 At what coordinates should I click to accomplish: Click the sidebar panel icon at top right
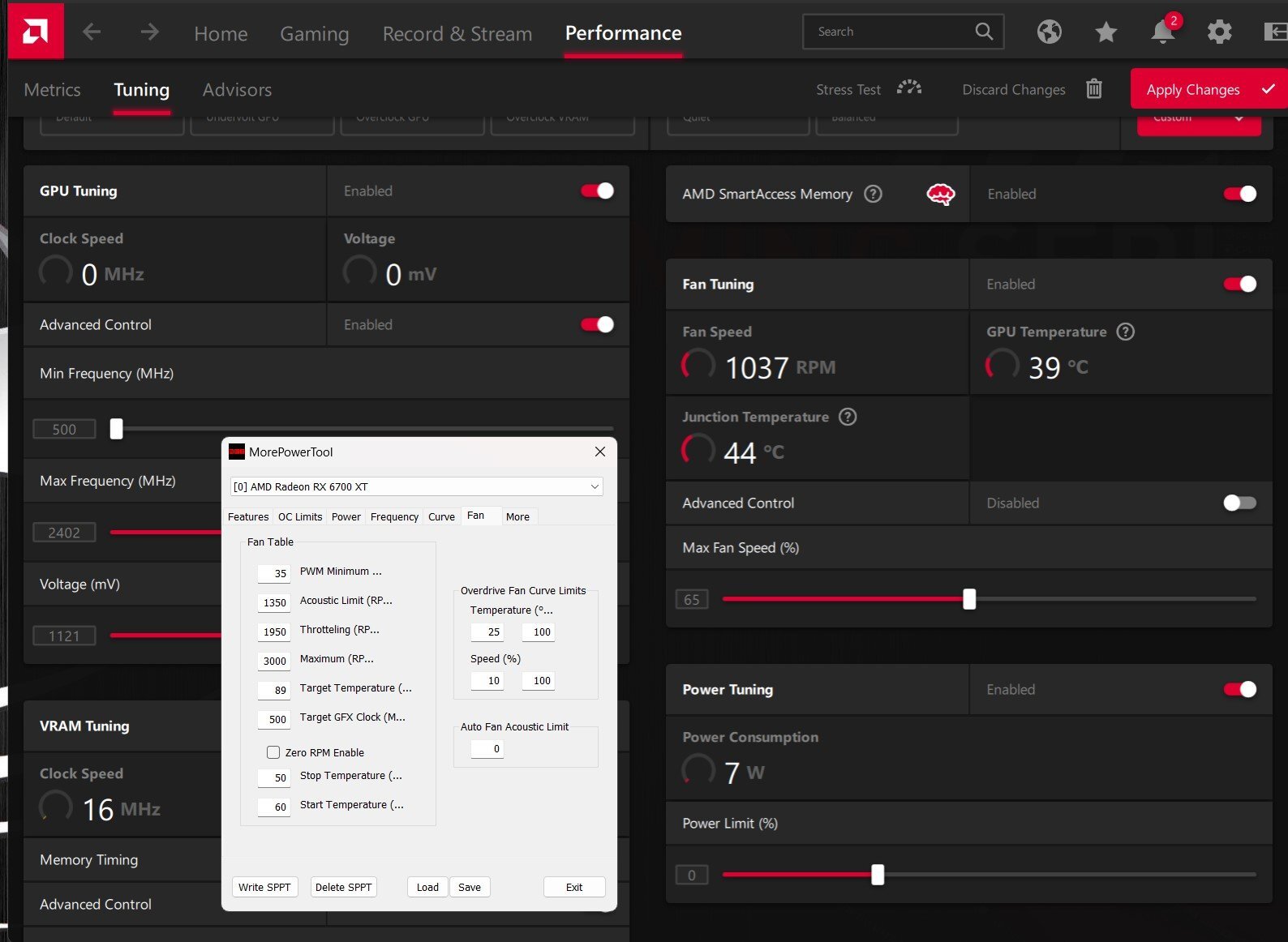pyautogui.click(x=1275, y=32)
